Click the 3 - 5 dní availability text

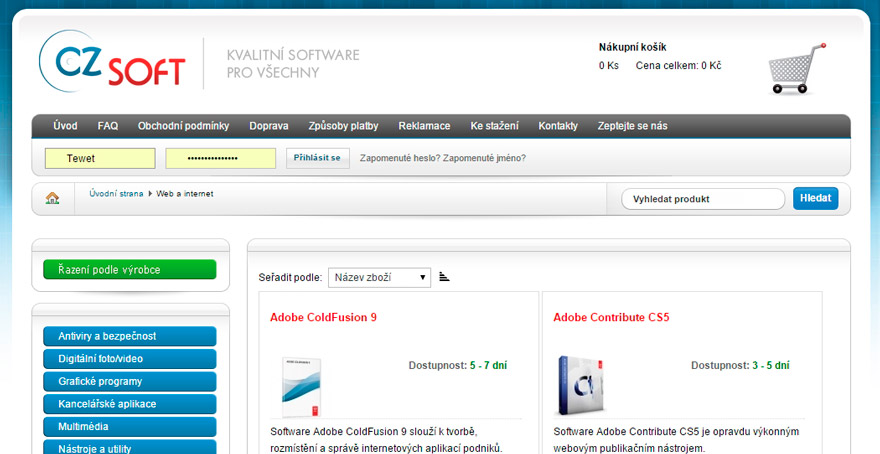(771, 365)
